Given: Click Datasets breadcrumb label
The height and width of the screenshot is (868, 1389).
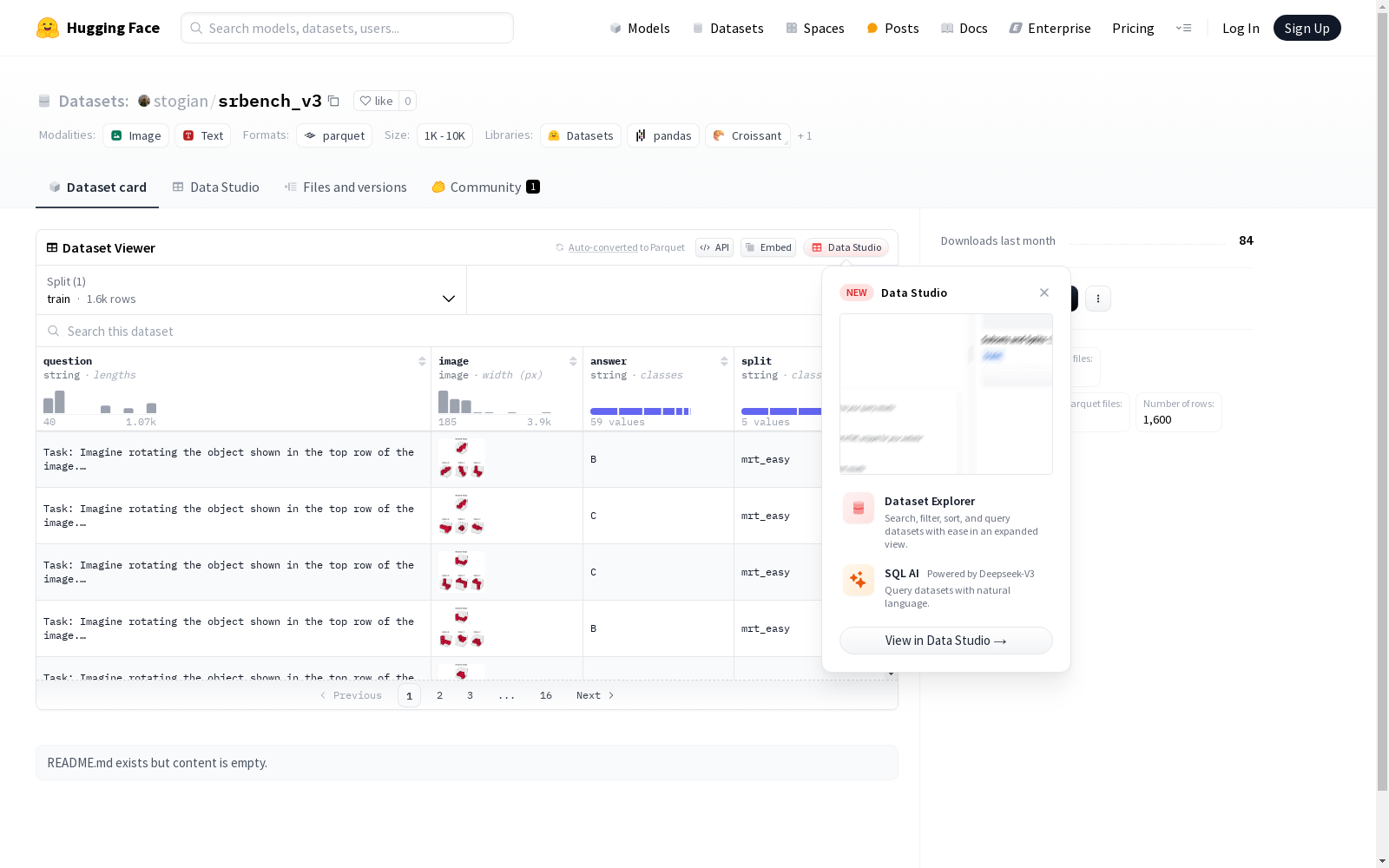Looking at the screenshot, I should coord(94,101).
